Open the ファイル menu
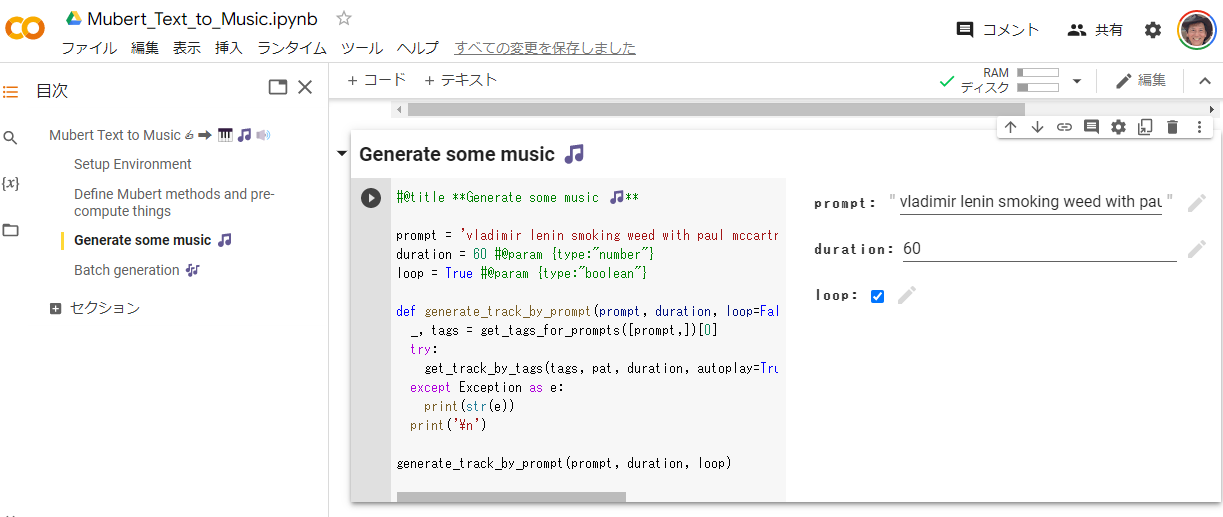The image size is (1223, 517). (x=89, y=48)
